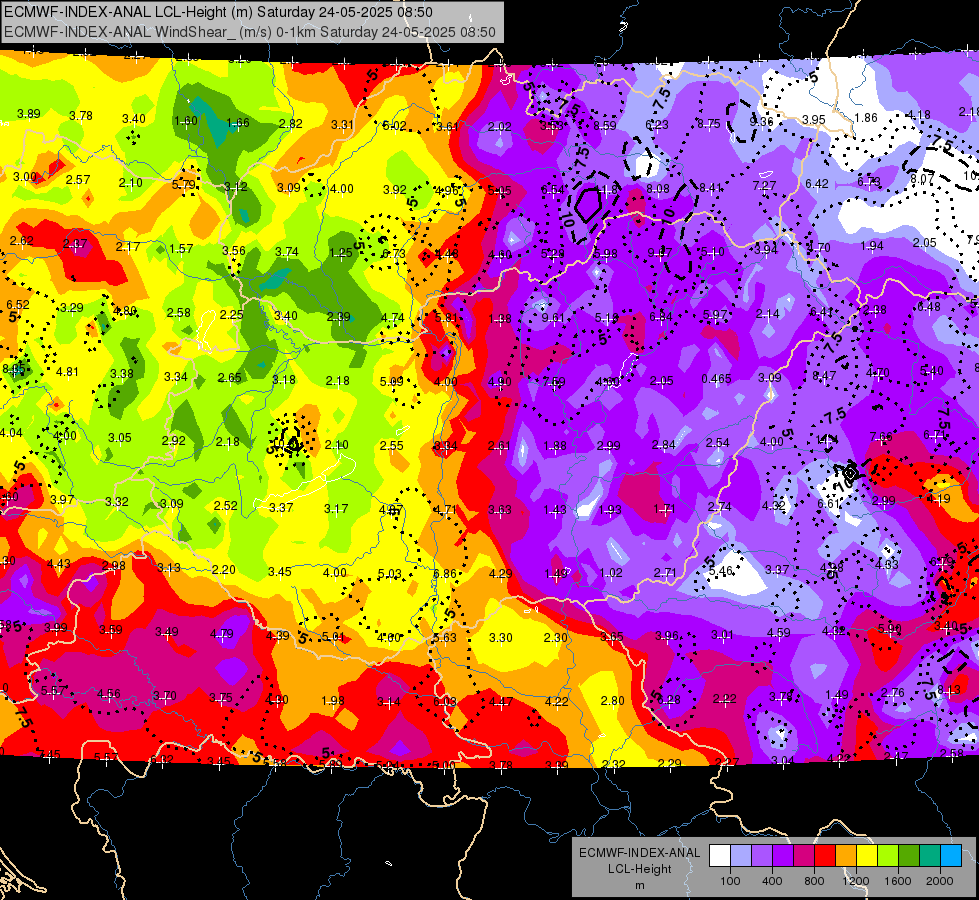Click the unit label m in the legend
The height and width of the screenshot is (900, 979).
[640, 885]
